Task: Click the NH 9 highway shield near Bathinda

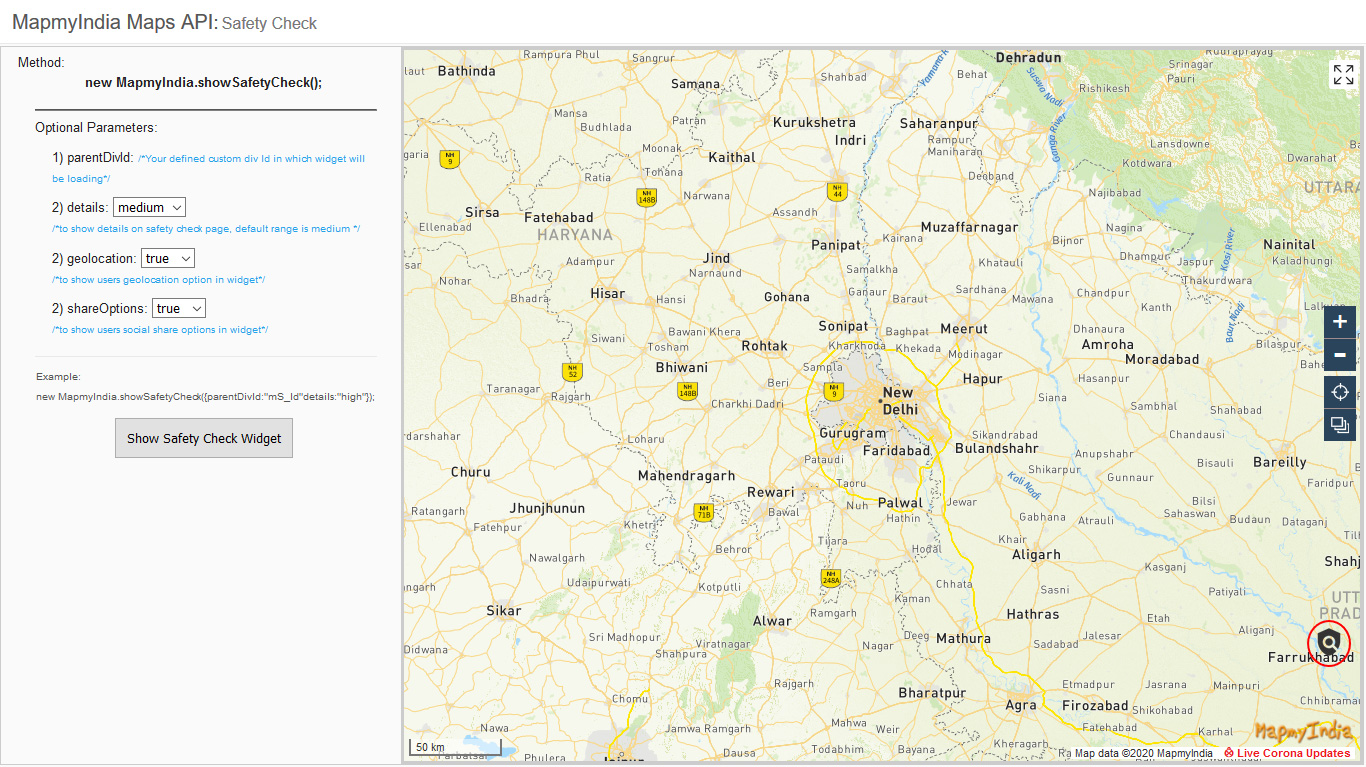Action: [x=450, y=158]
